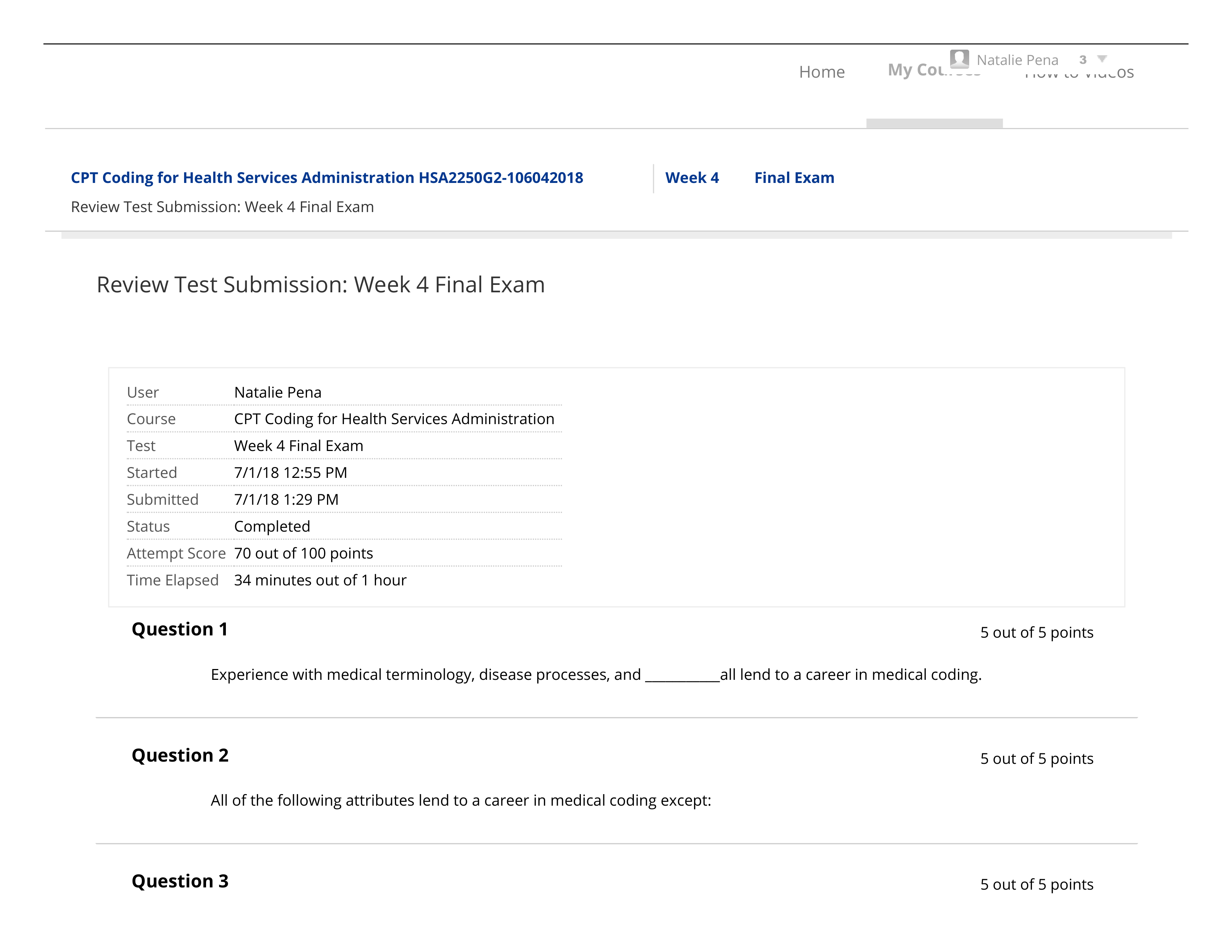
Task: Click the page heading Review Test Submission: Week 4 Final Exam
Action: 320,284
